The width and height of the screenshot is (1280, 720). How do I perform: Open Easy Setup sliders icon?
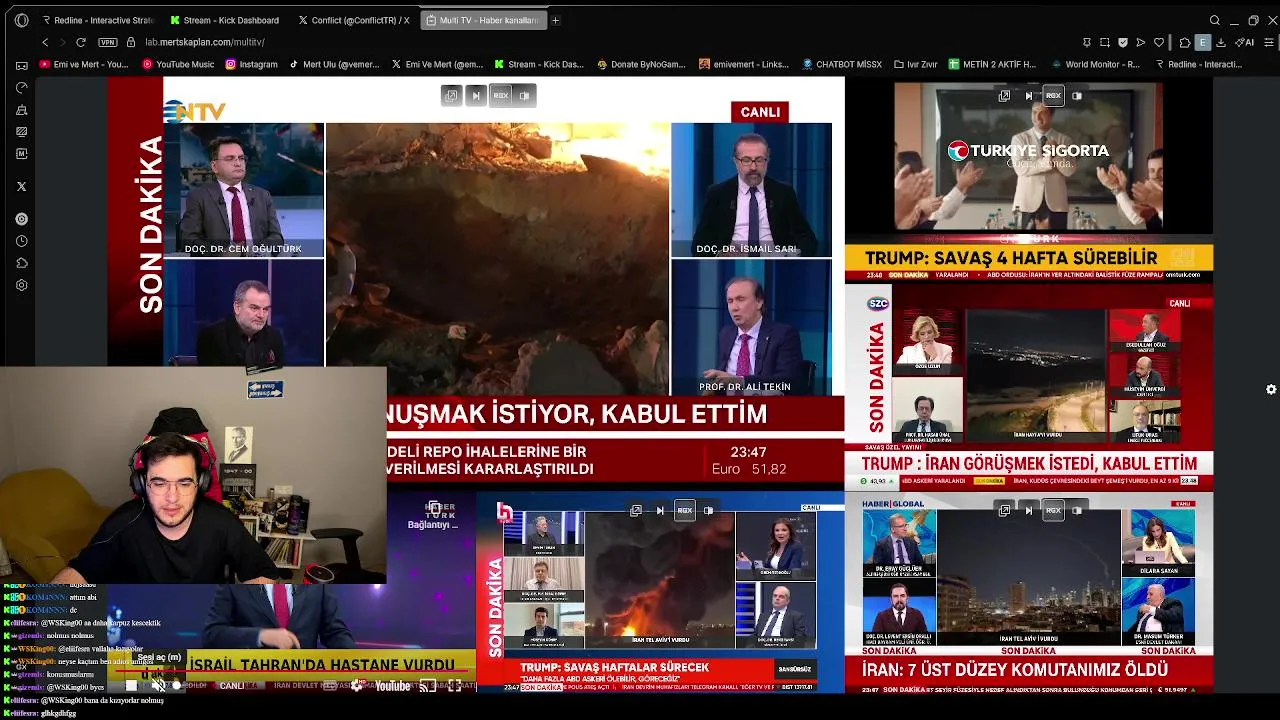point(1270,42)
